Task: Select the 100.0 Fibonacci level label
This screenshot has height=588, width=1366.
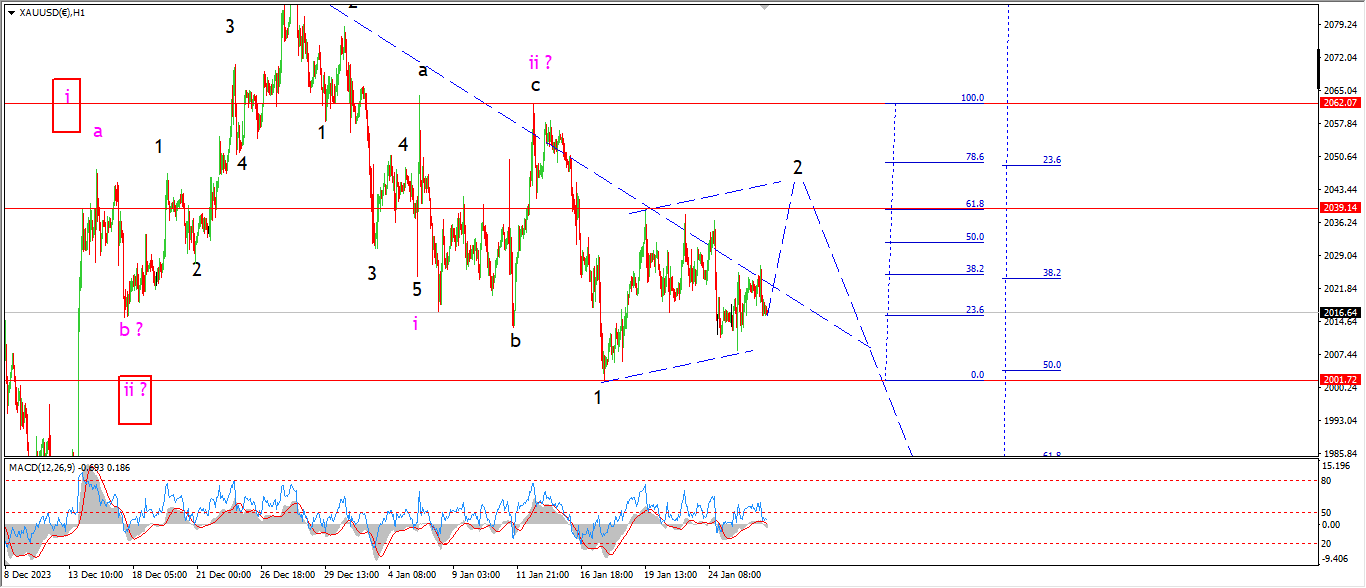Action: [x=972, y=98]
